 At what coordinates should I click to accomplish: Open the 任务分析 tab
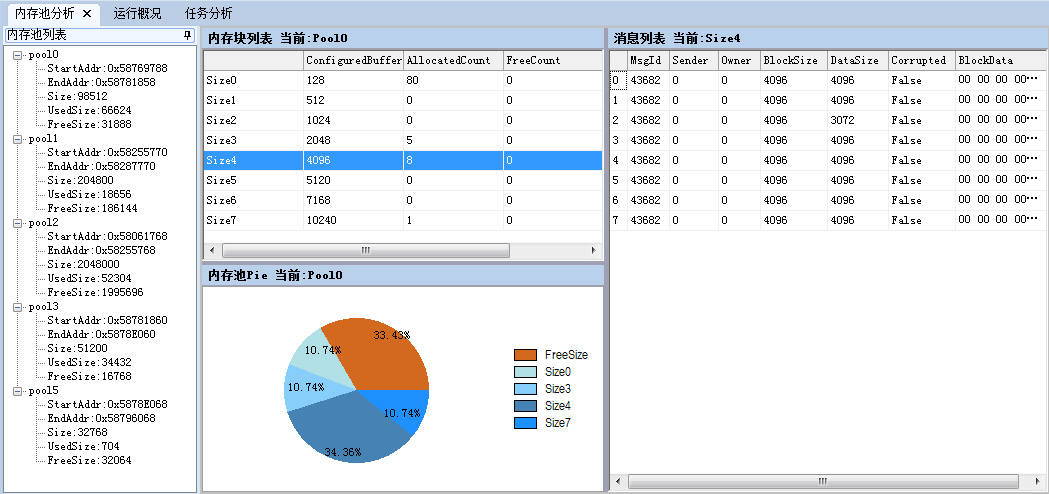tap(209, 13)
